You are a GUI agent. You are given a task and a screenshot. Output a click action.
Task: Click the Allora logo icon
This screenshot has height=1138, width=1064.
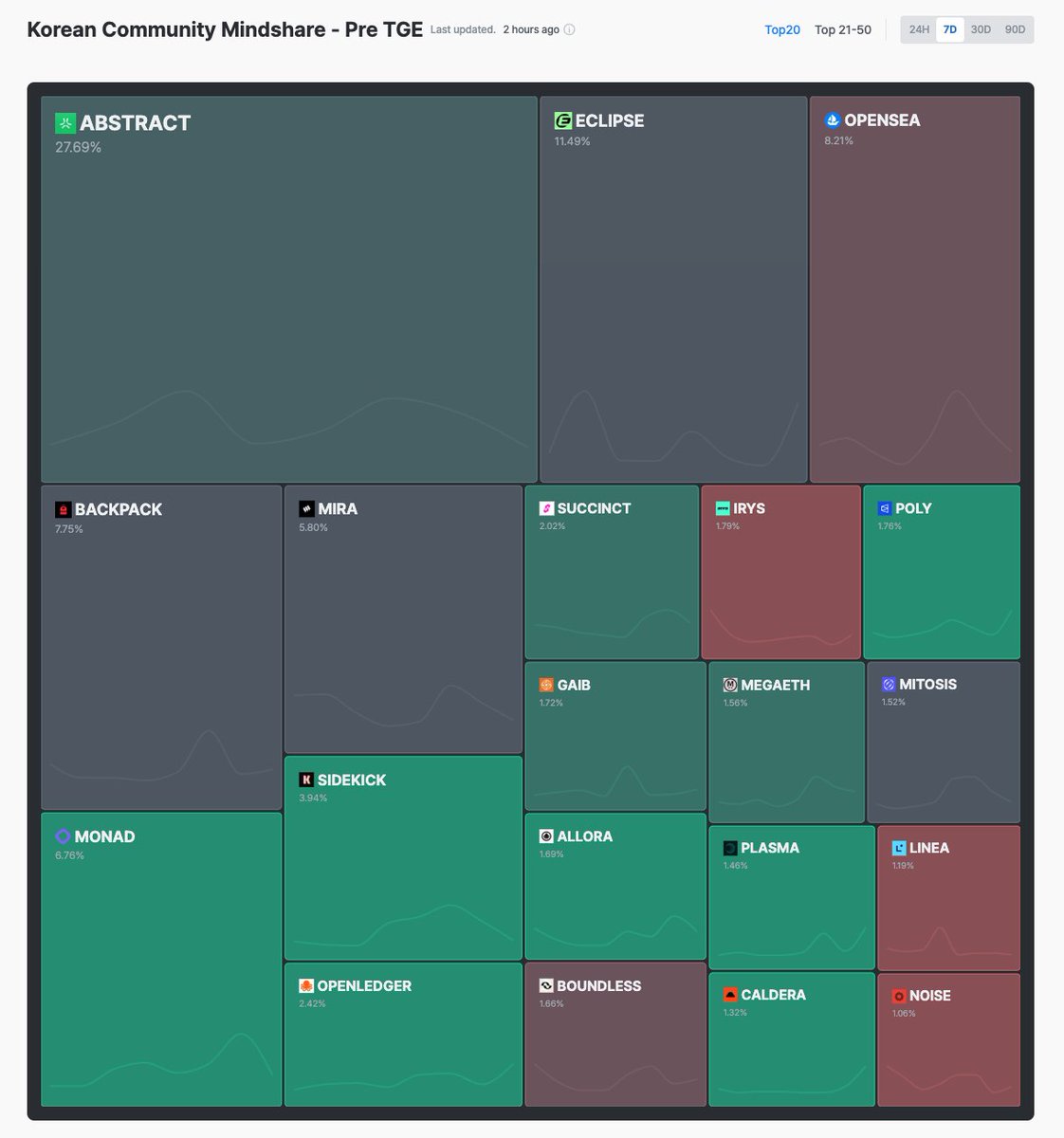click(546, 836)
